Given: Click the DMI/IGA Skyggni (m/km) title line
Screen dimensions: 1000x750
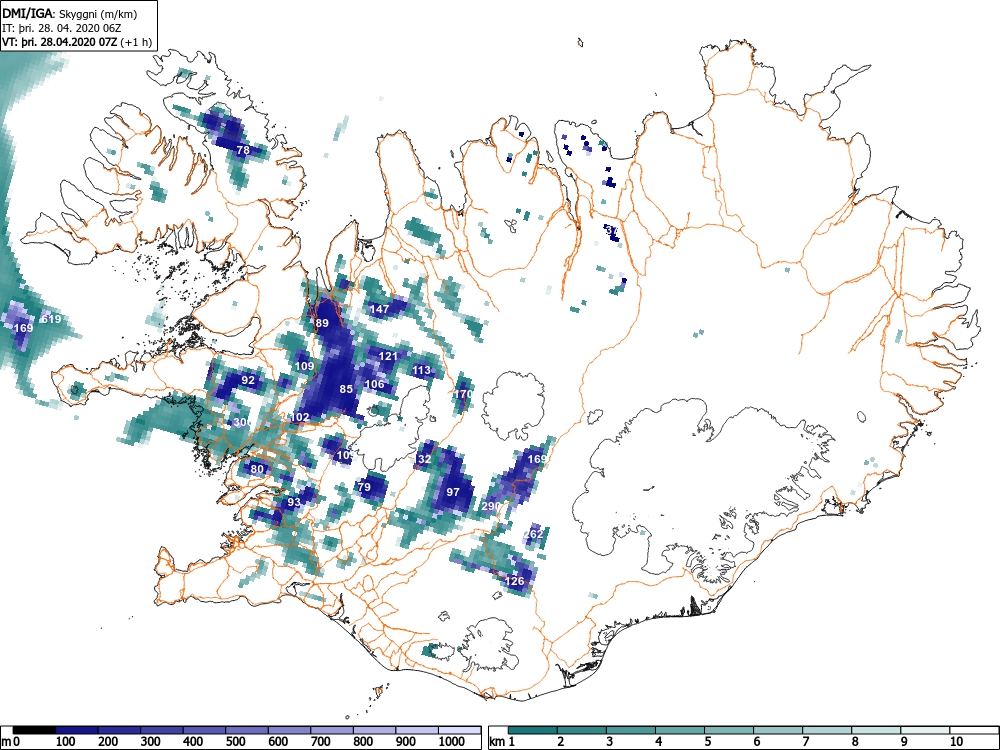Looking at the screenshot, I should click(x=70, y=13).
